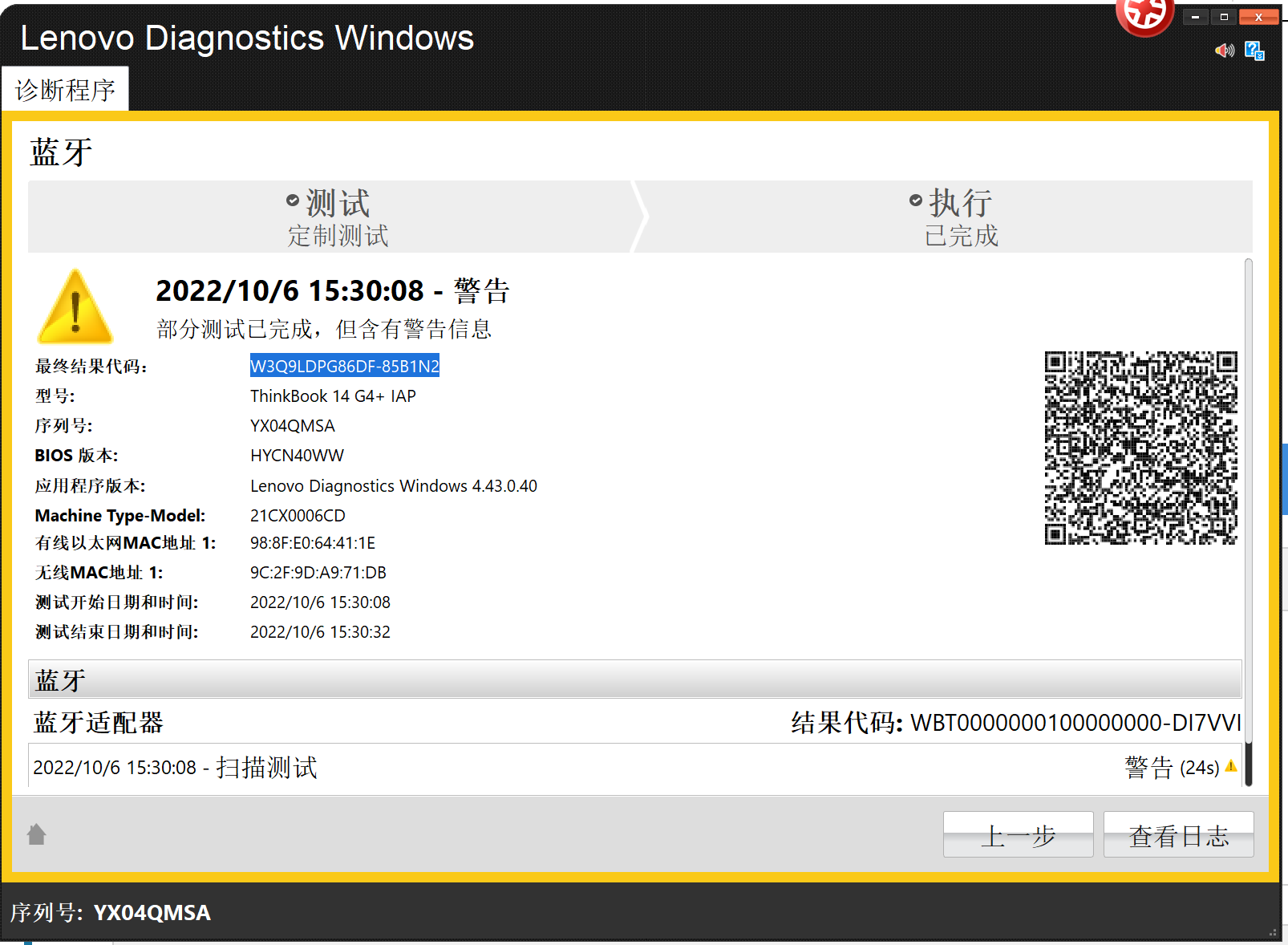
Task: Click the serial number value YX04QMSA in details
Action: (293, 425)
